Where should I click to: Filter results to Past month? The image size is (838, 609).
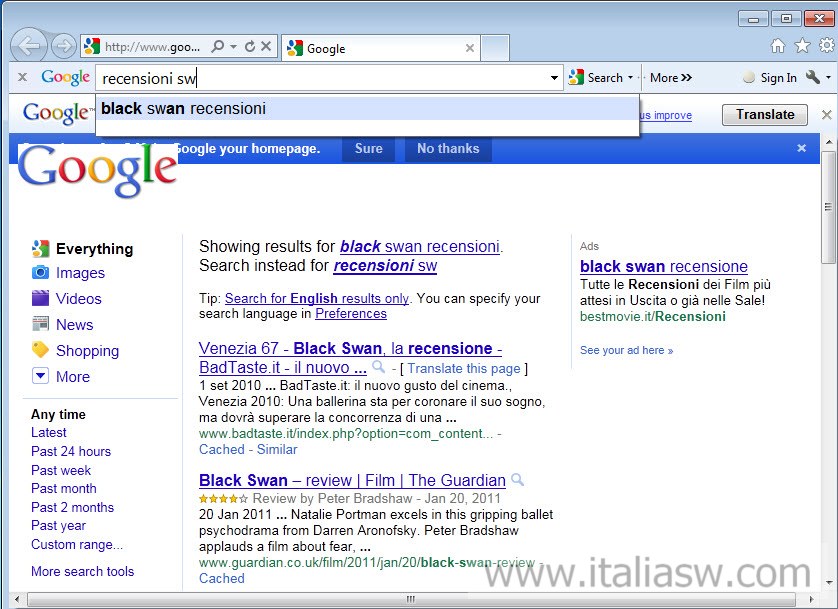[x=64, y=488]
